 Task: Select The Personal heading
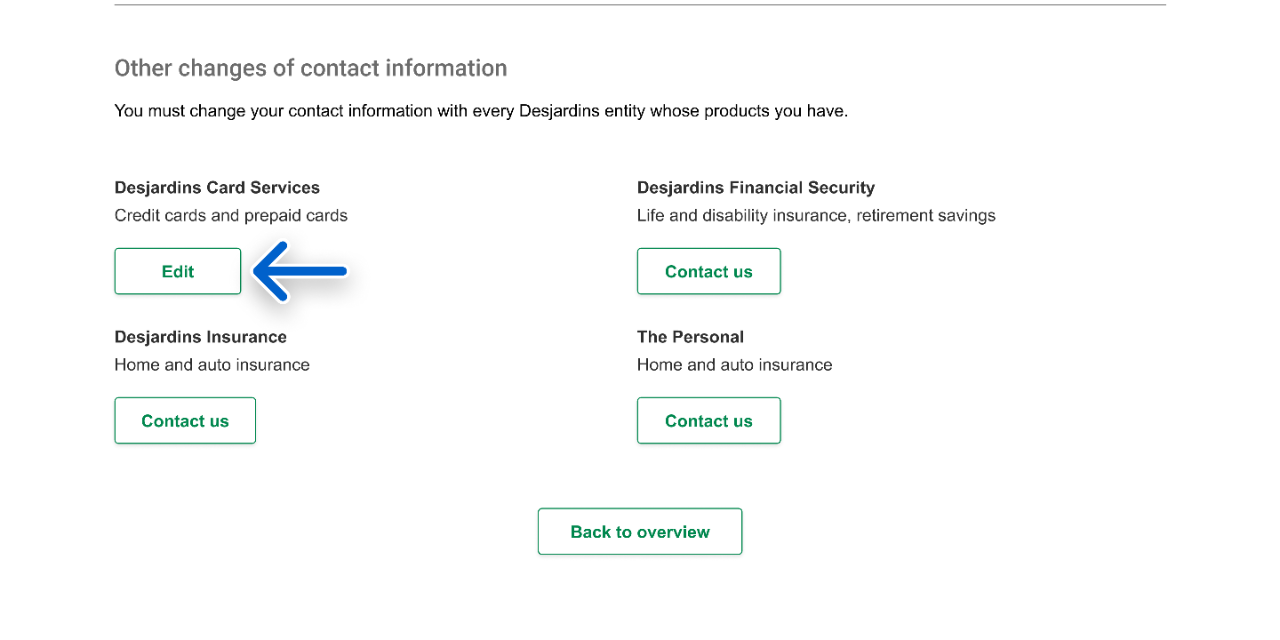click(x=690, y=337)
